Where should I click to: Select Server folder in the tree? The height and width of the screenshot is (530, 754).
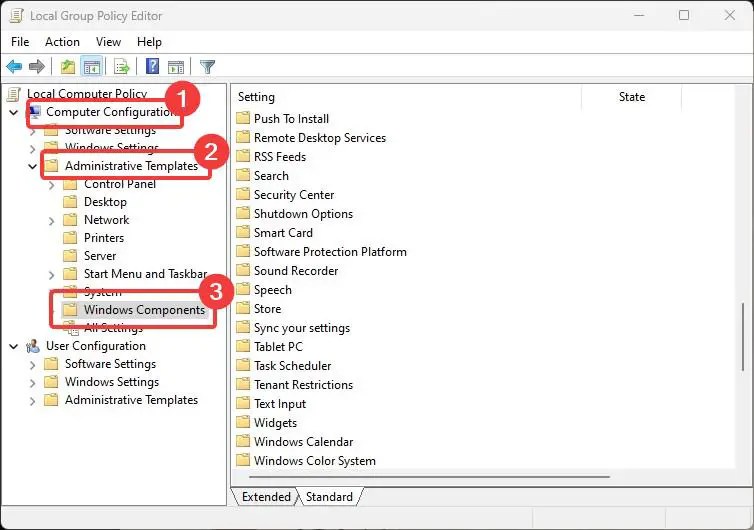100,255
